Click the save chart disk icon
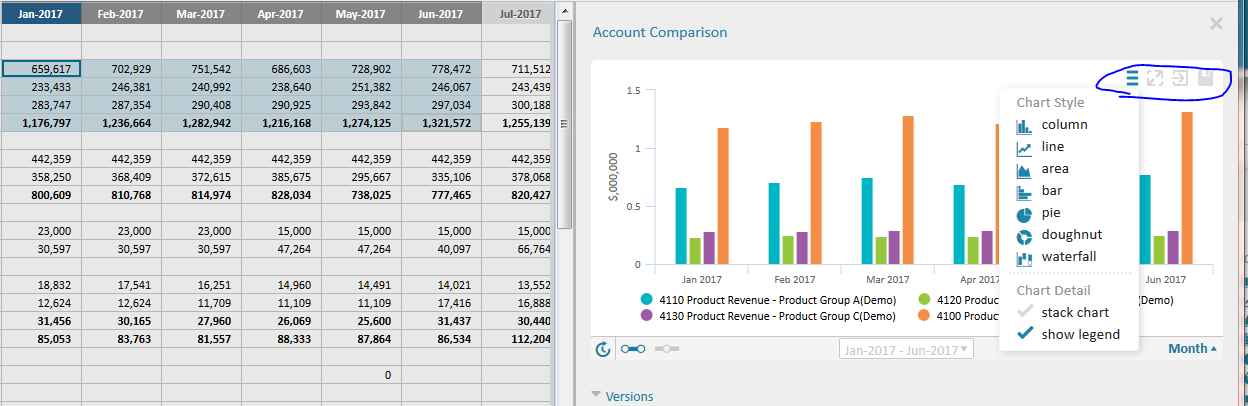The height and width of the screenshot is (406, 1248). (x=1206, y=78)
